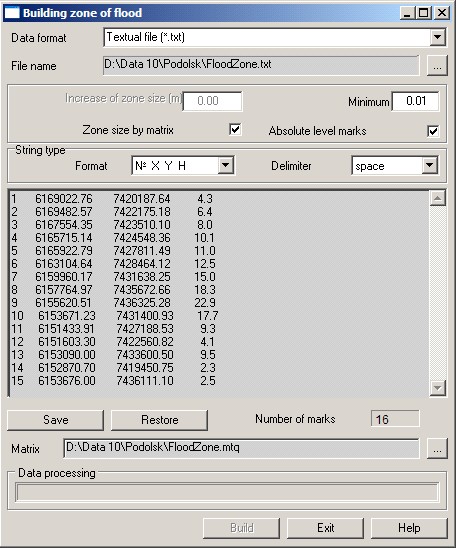This screenshot has height=548, width=456.
Task: Click the Minimum value input field
Action: coord(415,101)
